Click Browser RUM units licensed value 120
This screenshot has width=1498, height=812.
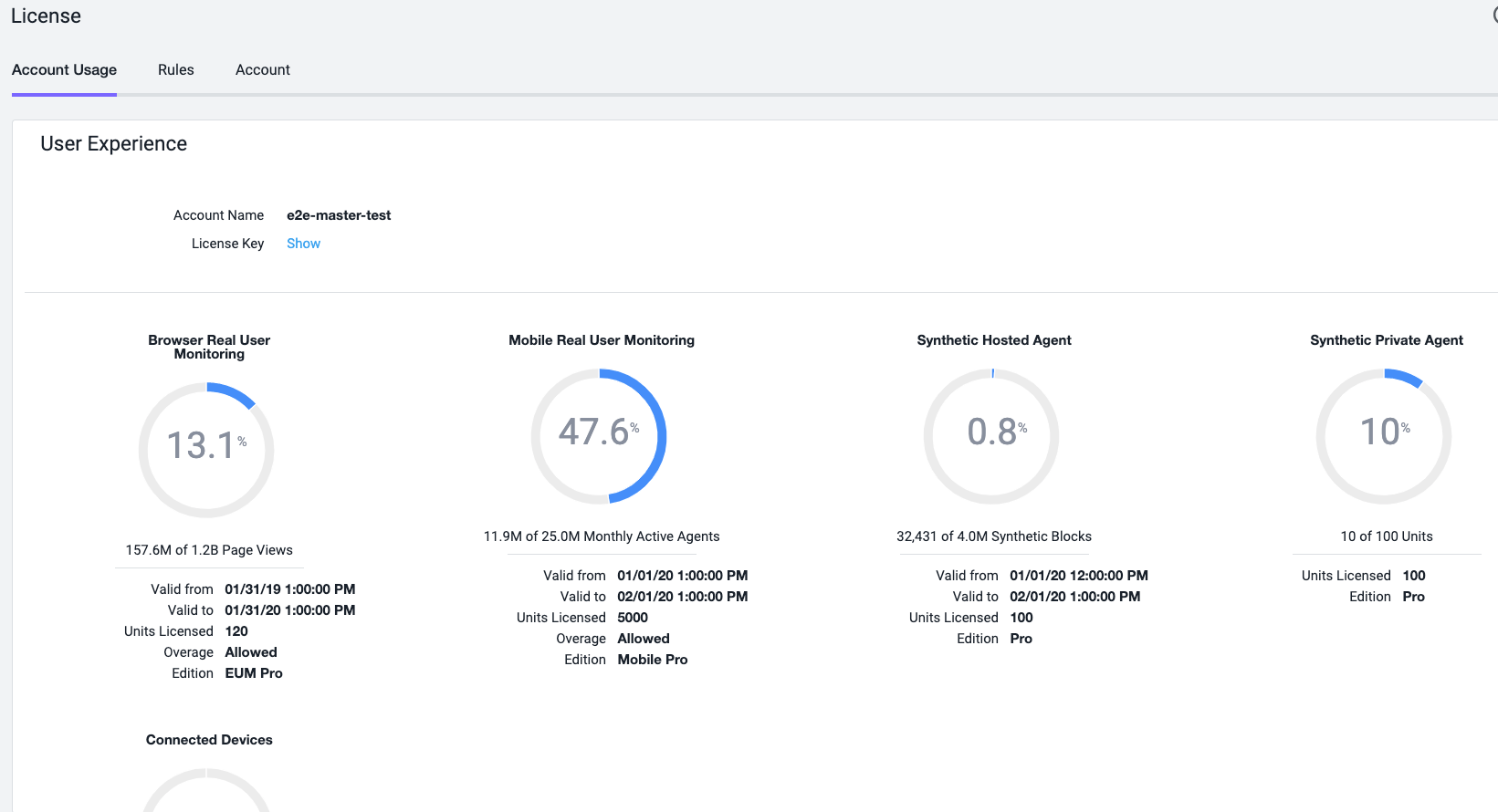(236, 631)
